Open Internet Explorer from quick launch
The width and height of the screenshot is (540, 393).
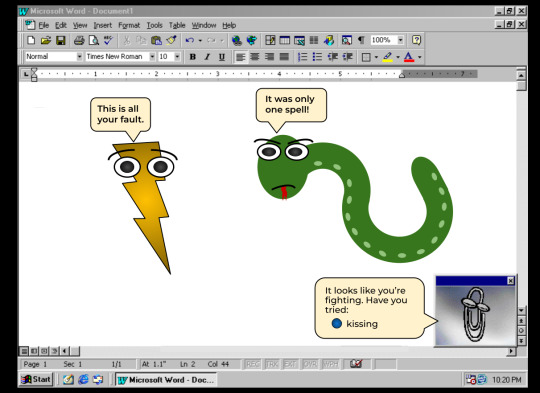[x=83, y=380]
